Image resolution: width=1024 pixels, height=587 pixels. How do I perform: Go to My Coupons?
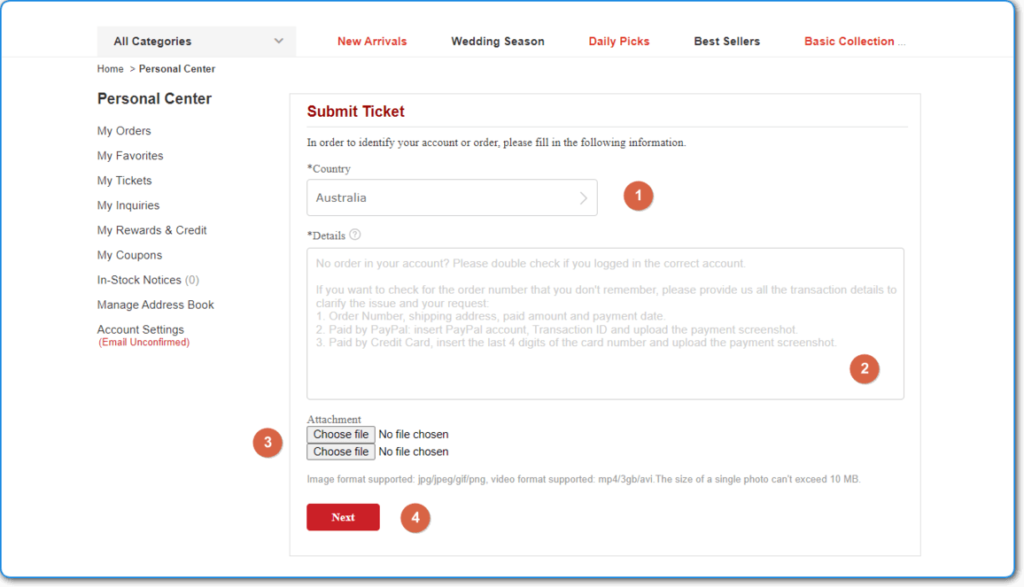click(x=129, y=255)
